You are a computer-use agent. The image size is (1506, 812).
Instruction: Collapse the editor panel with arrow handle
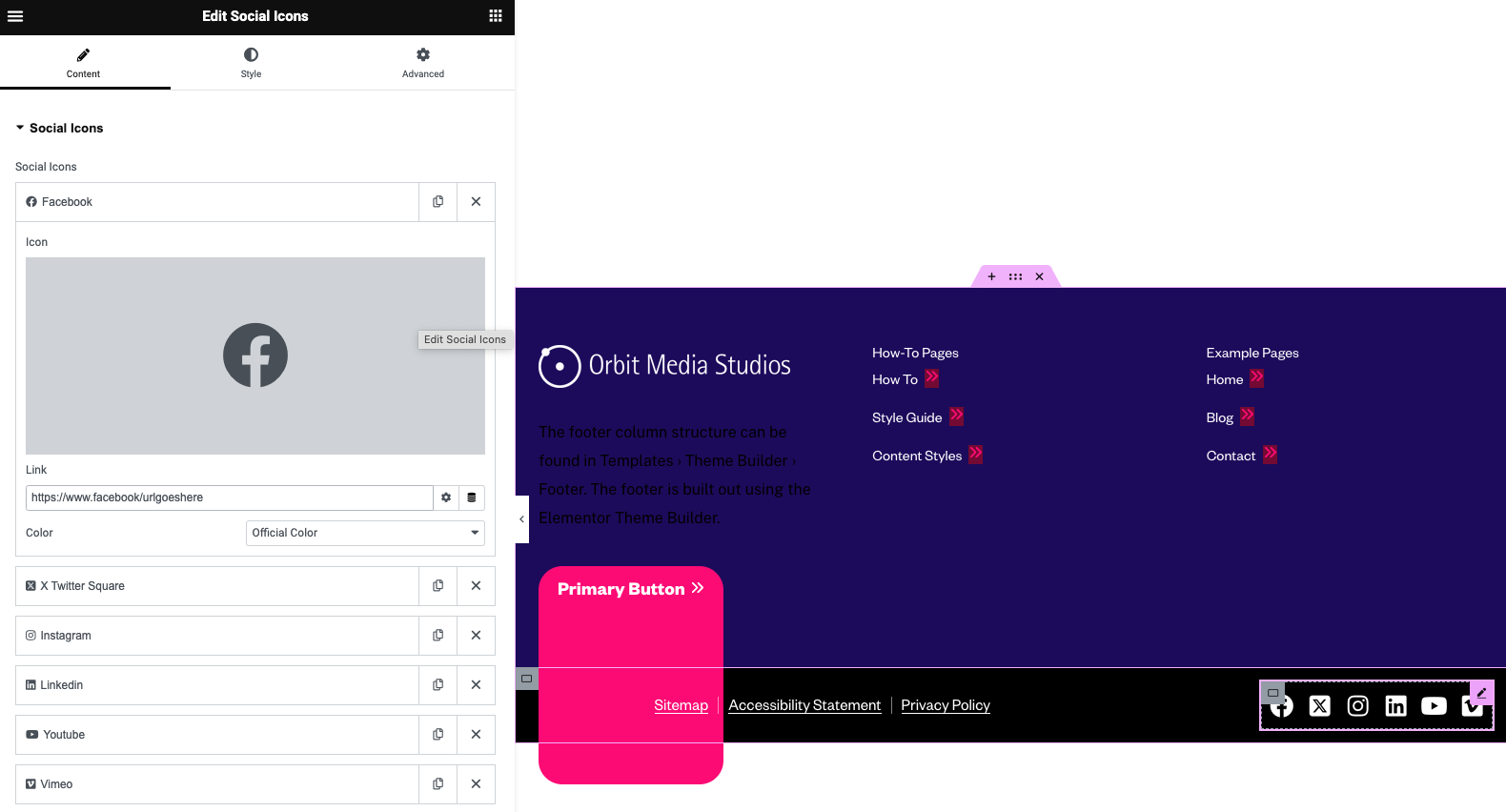(x=521, y=519)
